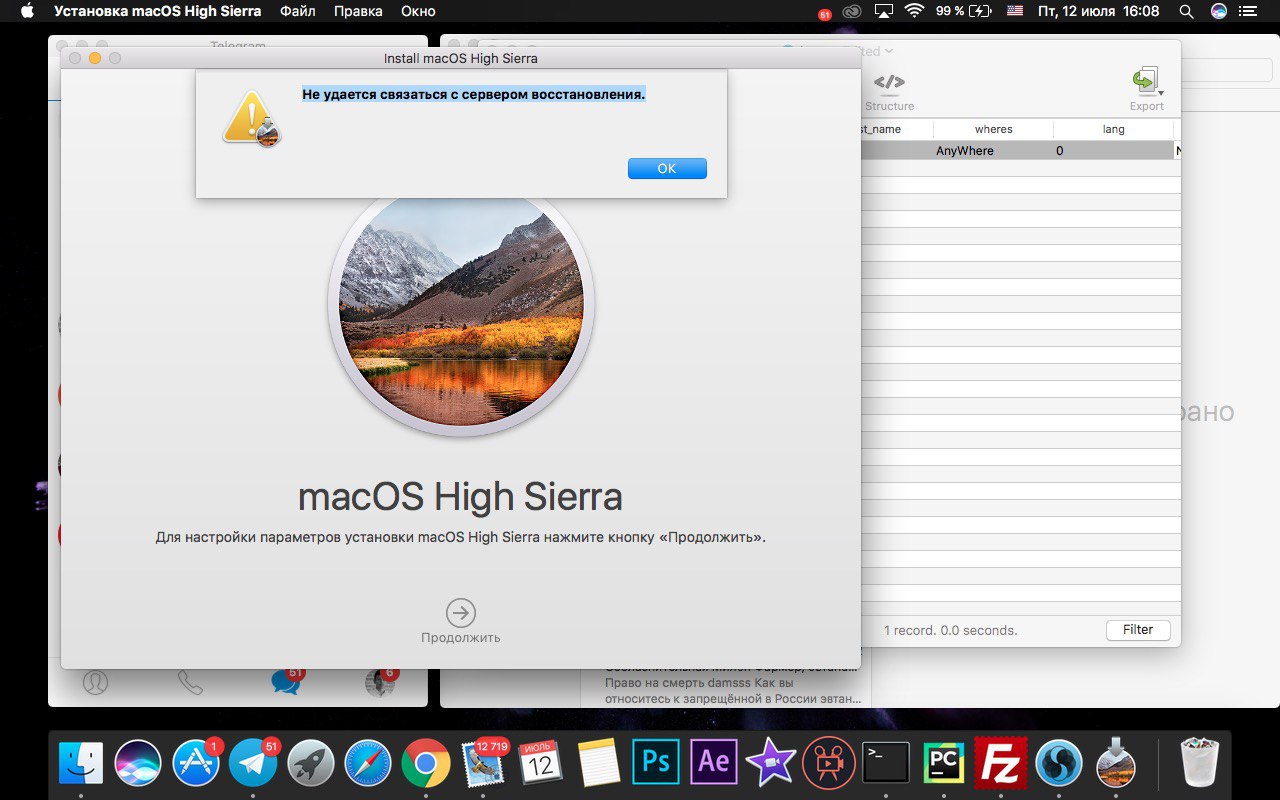
Task: Open iMovie from the Dock
Action: pyautogui.click(x=771, y=764)
